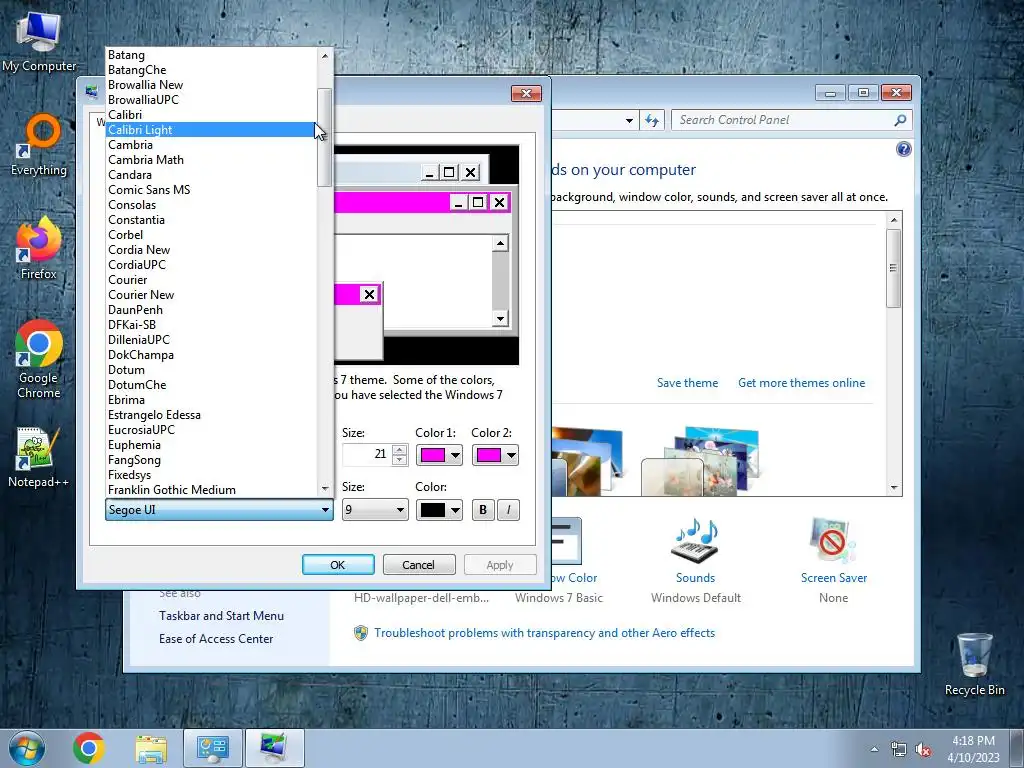Screen dimensions: 1024x768
Task: Open the muted volume tray icon
Action: (923, 750)
